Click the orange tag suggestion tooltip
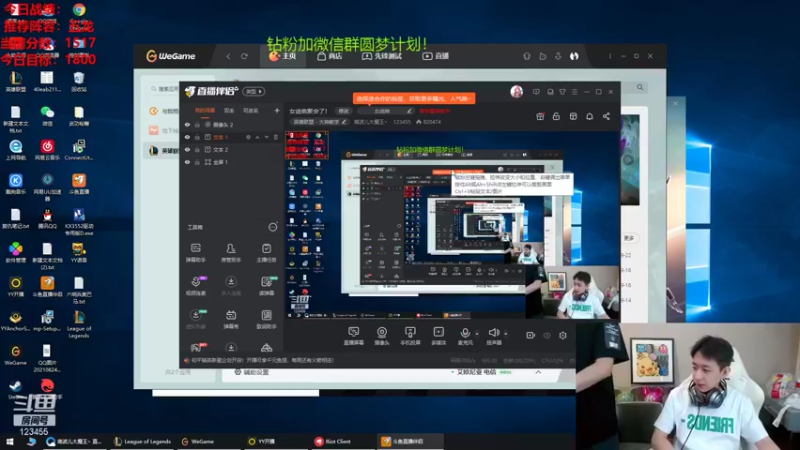The height and width of the screenshot is (450, 800). pos(414,98)
